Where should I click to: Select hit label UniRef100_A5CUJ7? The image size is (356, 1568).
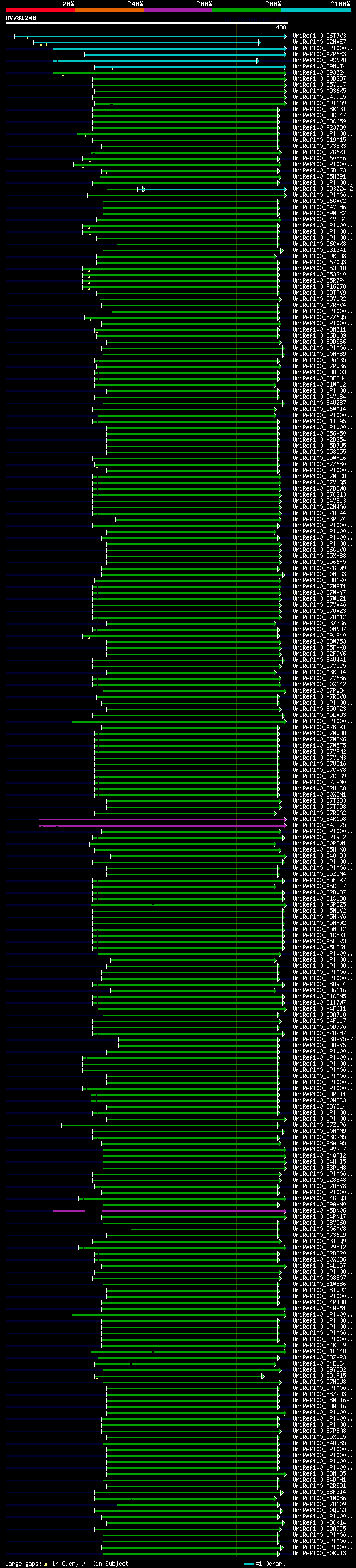coord(319,886)
